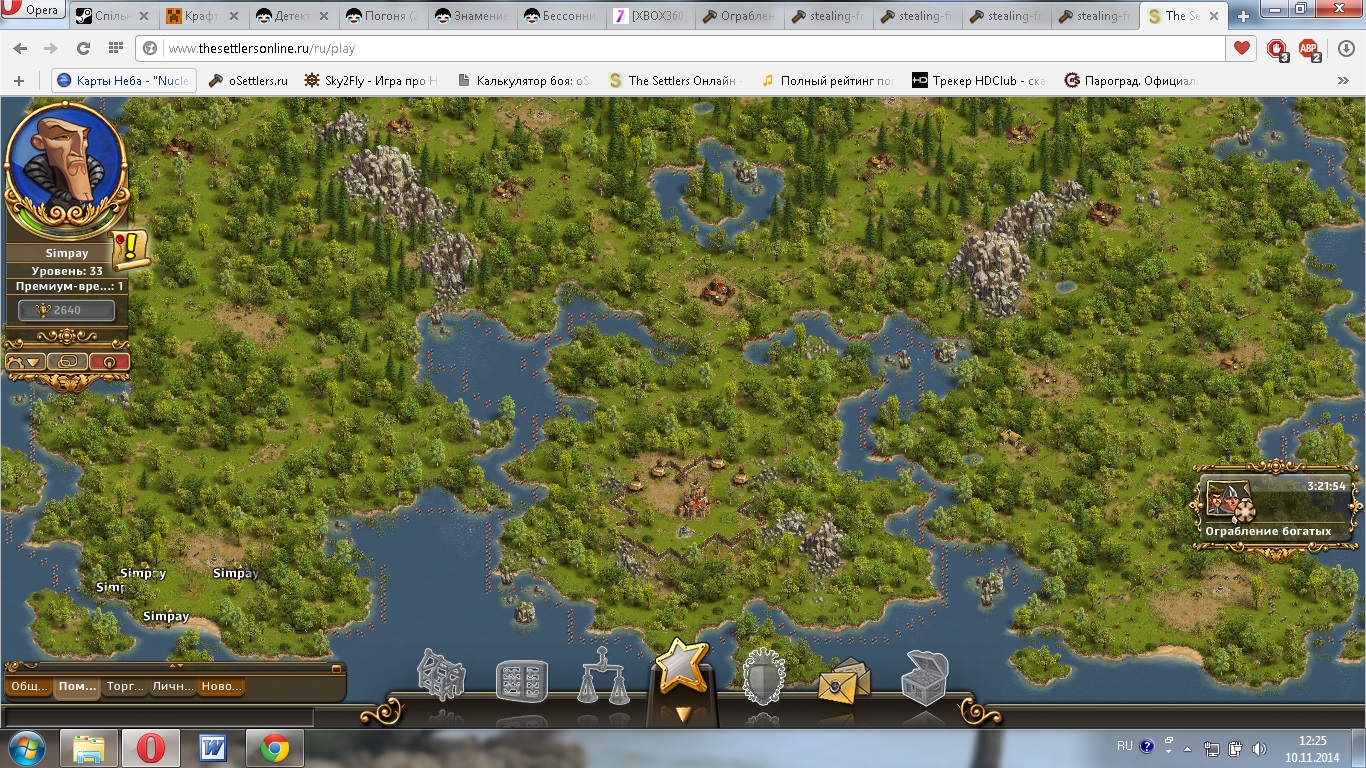
Task: Select the 'Ново...' chat tab
Action: (221, 687)
